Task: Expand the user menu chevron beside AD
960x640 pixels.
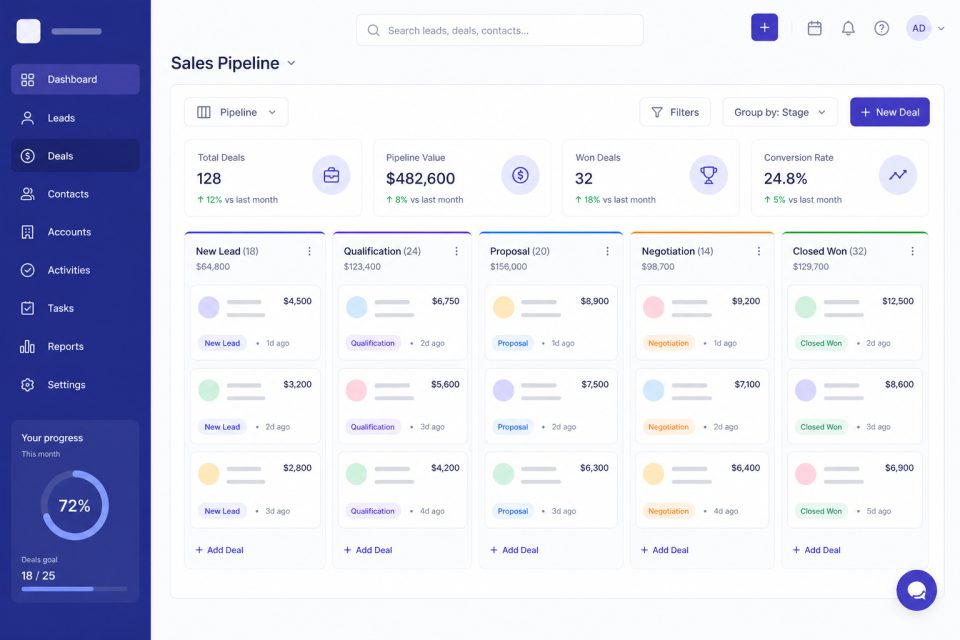Action: [941, 28]
